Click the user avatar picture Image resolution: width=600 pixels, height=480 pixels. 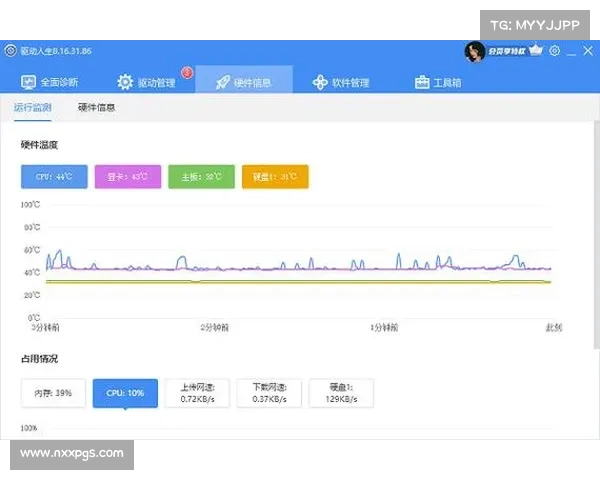(x=475, y=51)
